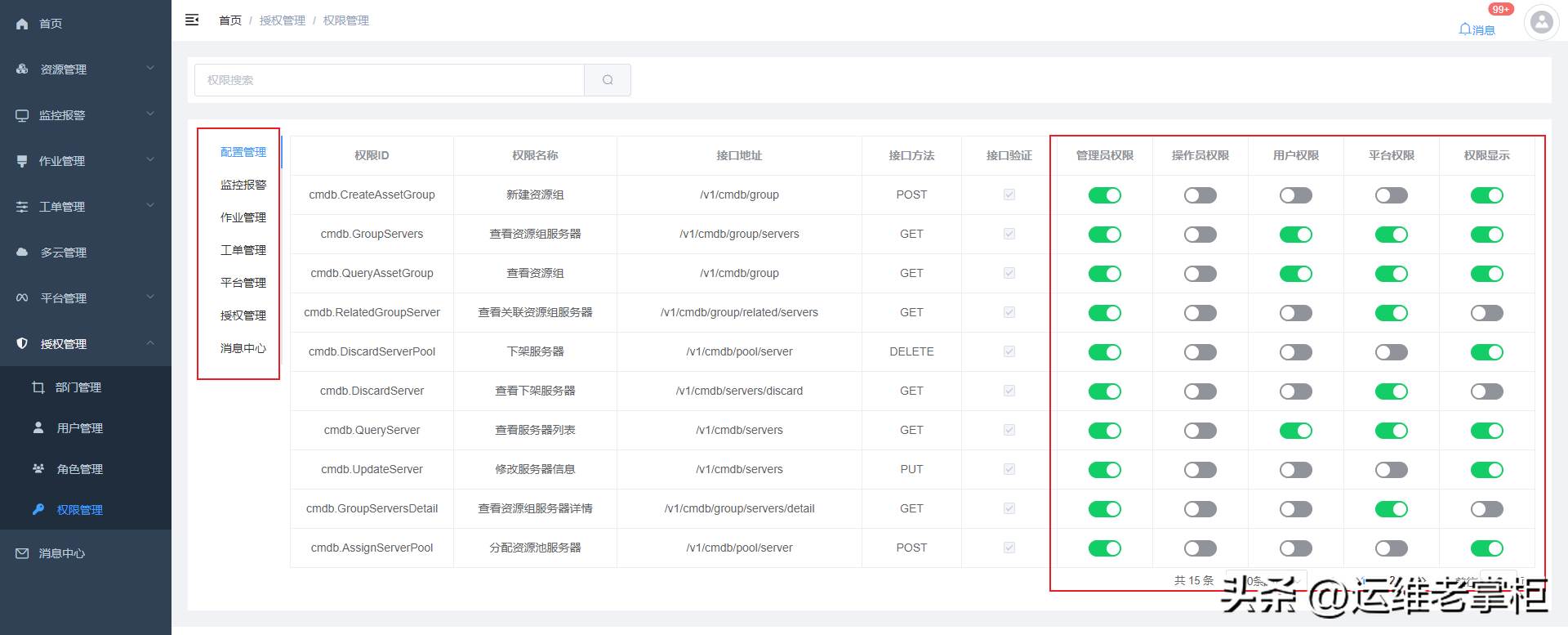The image size is (1568, 635).
Task: Select the 配置管理 category tab
Action: point(243,152)
